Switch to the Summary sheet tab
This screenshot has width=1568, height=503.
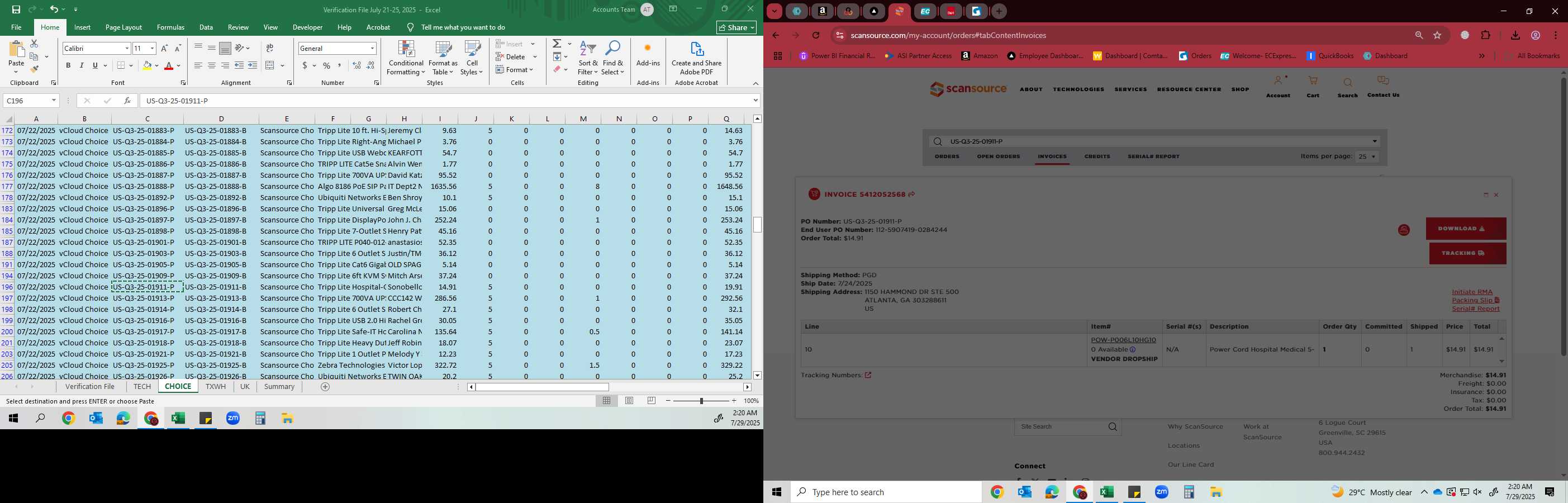pyautogui.click(x=279, y=387)
